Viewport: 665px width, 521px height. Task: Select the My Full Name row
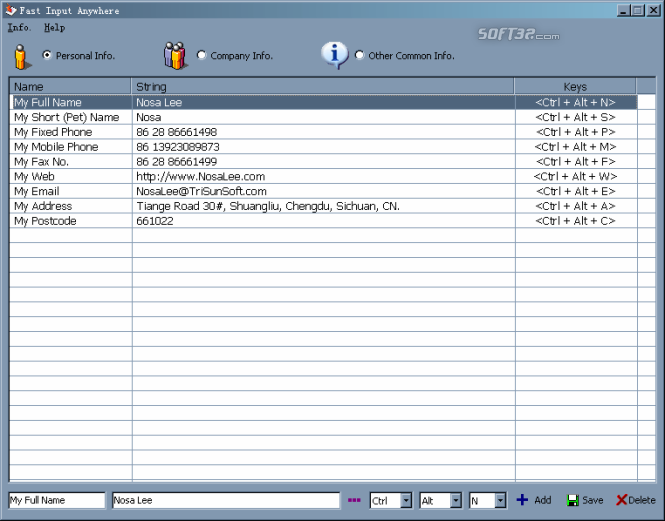(323, 102)
